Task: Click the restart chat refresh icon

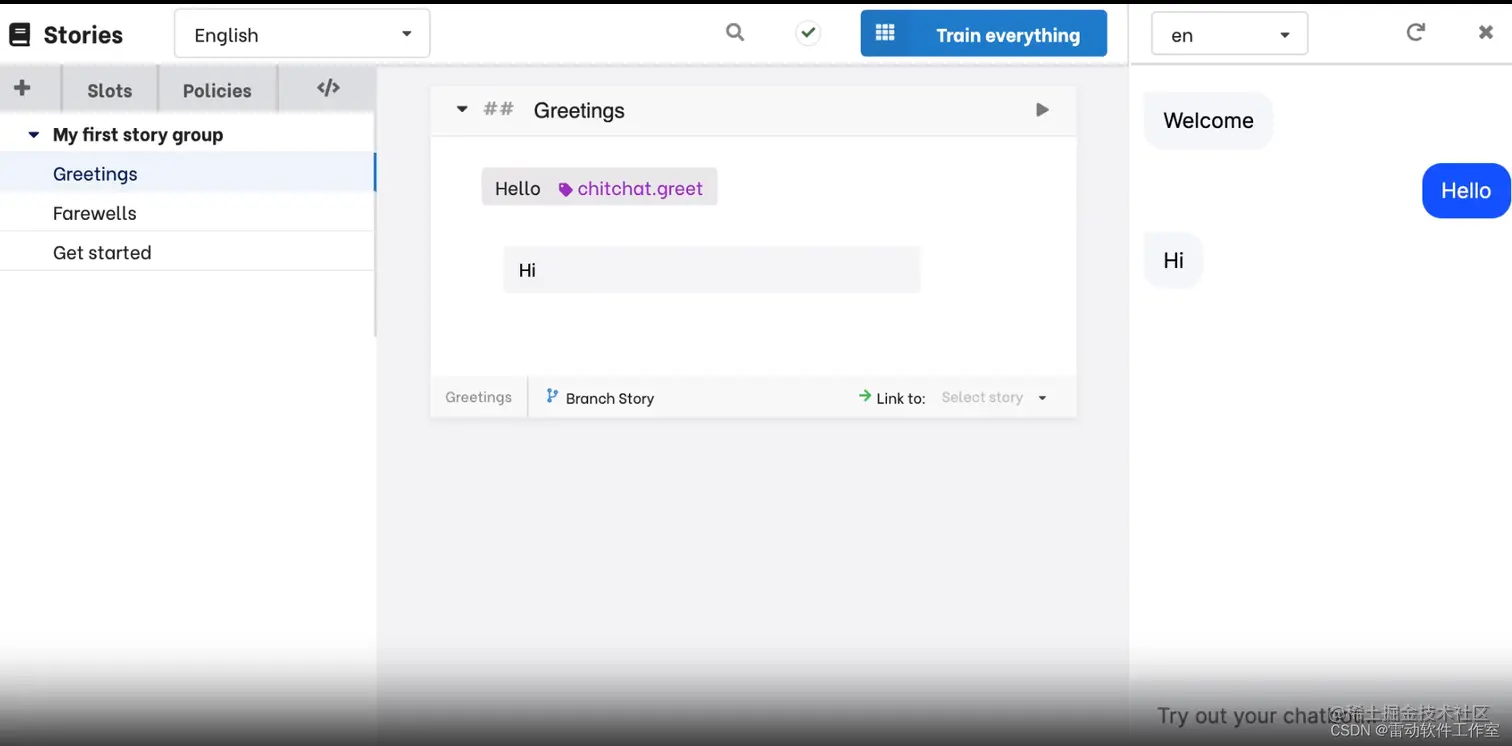Action: pos(1416,32)
